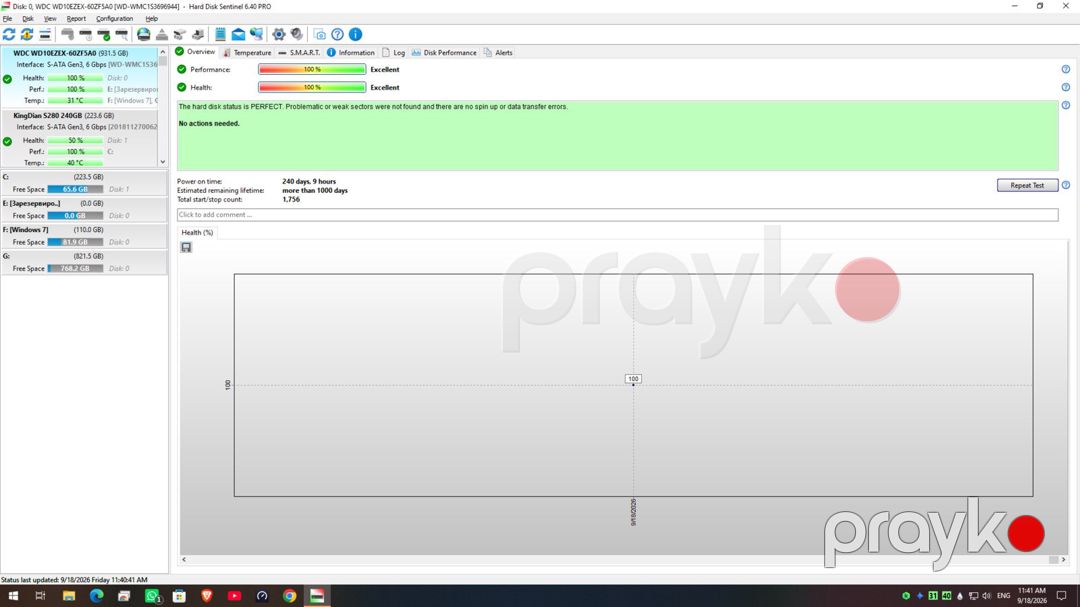The height and width of the screenshot is (607, 1080).
Task: Click the networked monitors toolbar icon
Action: click(x=256, y=34)
